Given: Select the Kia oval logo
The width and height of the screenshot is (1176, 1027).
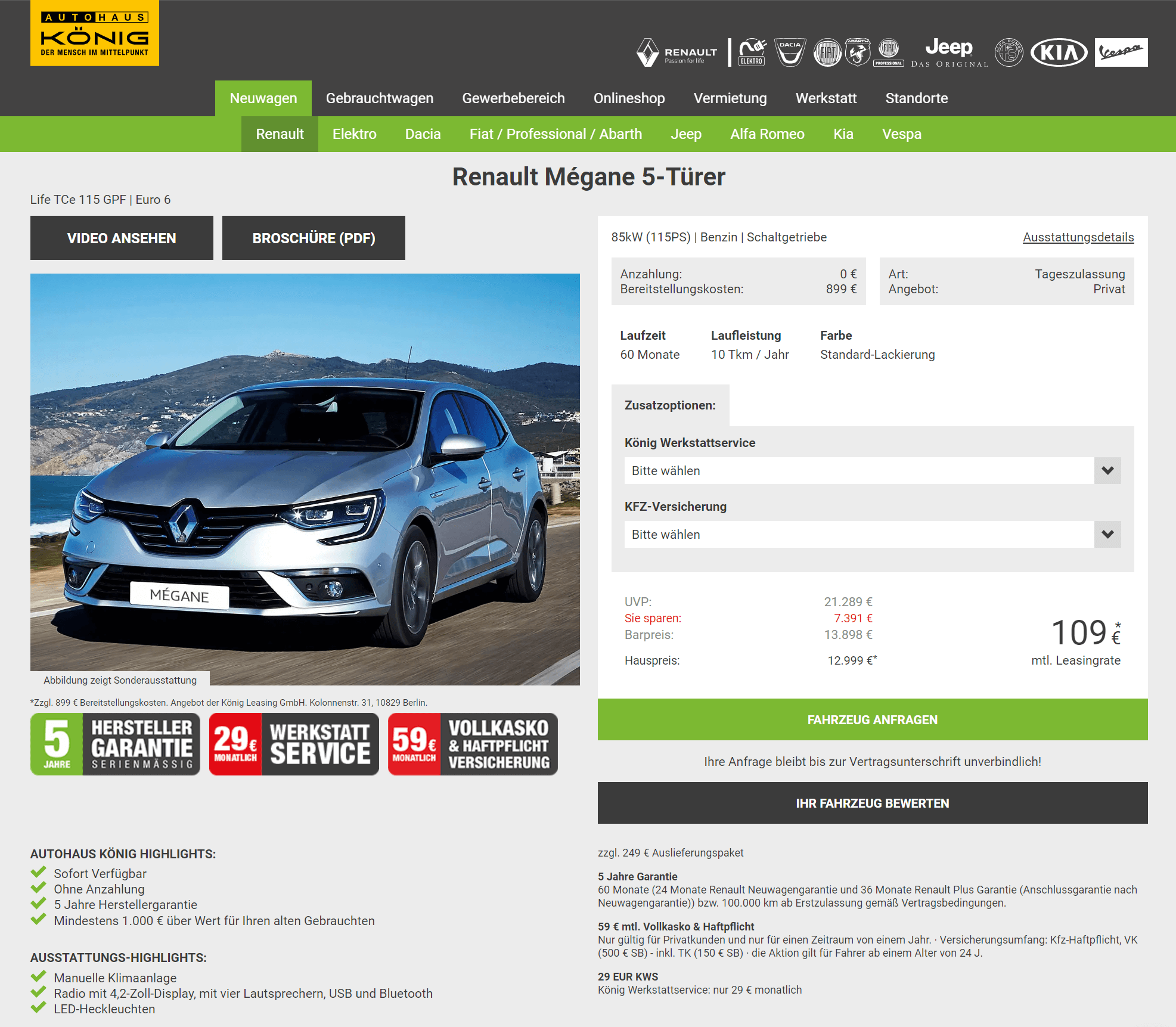Looking at the screenshot, I should 1059,52.
